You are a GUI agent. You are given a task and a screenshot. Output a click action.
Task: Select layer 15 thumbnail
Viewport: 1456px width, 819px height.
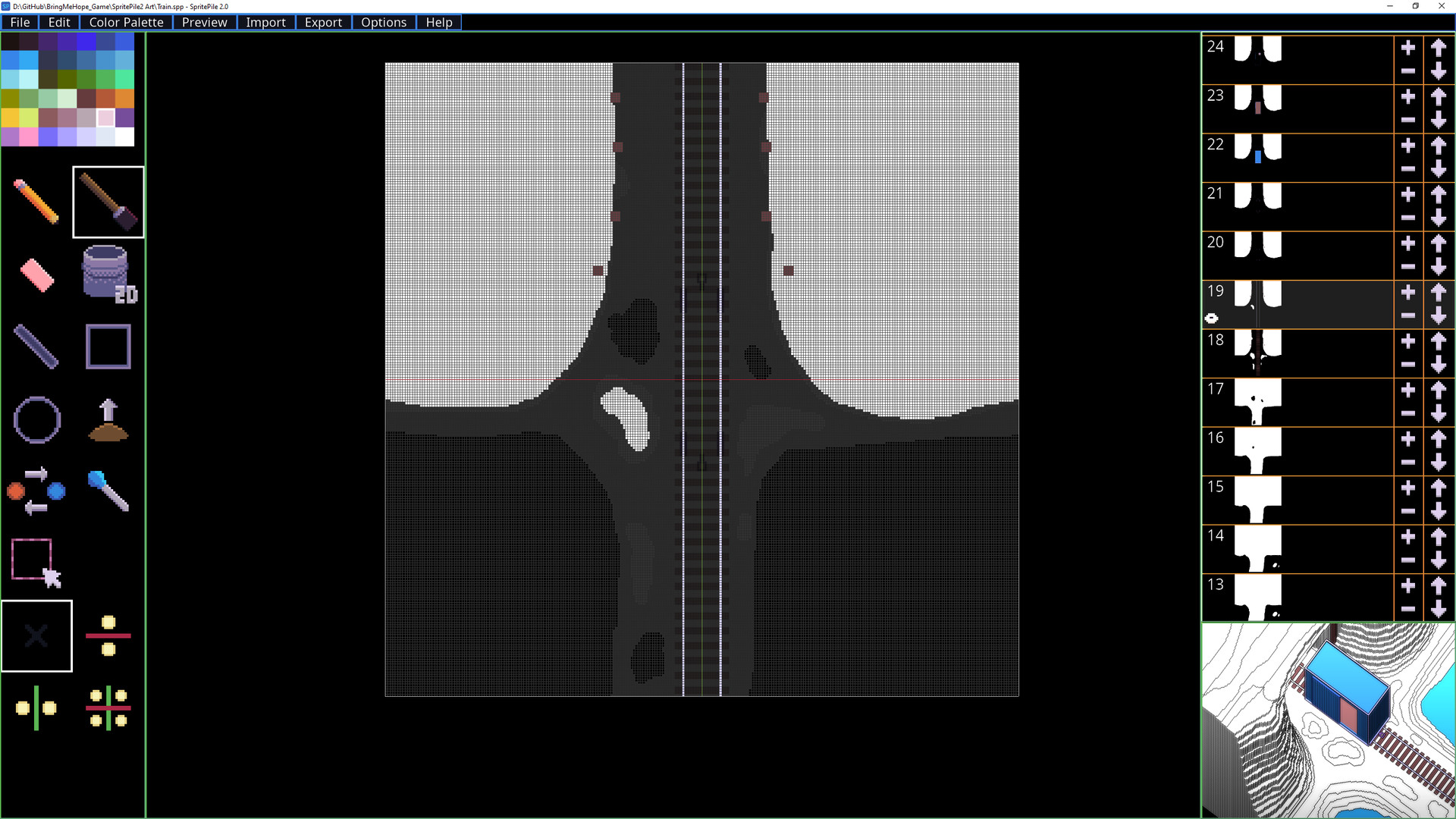coord(1258,500)
